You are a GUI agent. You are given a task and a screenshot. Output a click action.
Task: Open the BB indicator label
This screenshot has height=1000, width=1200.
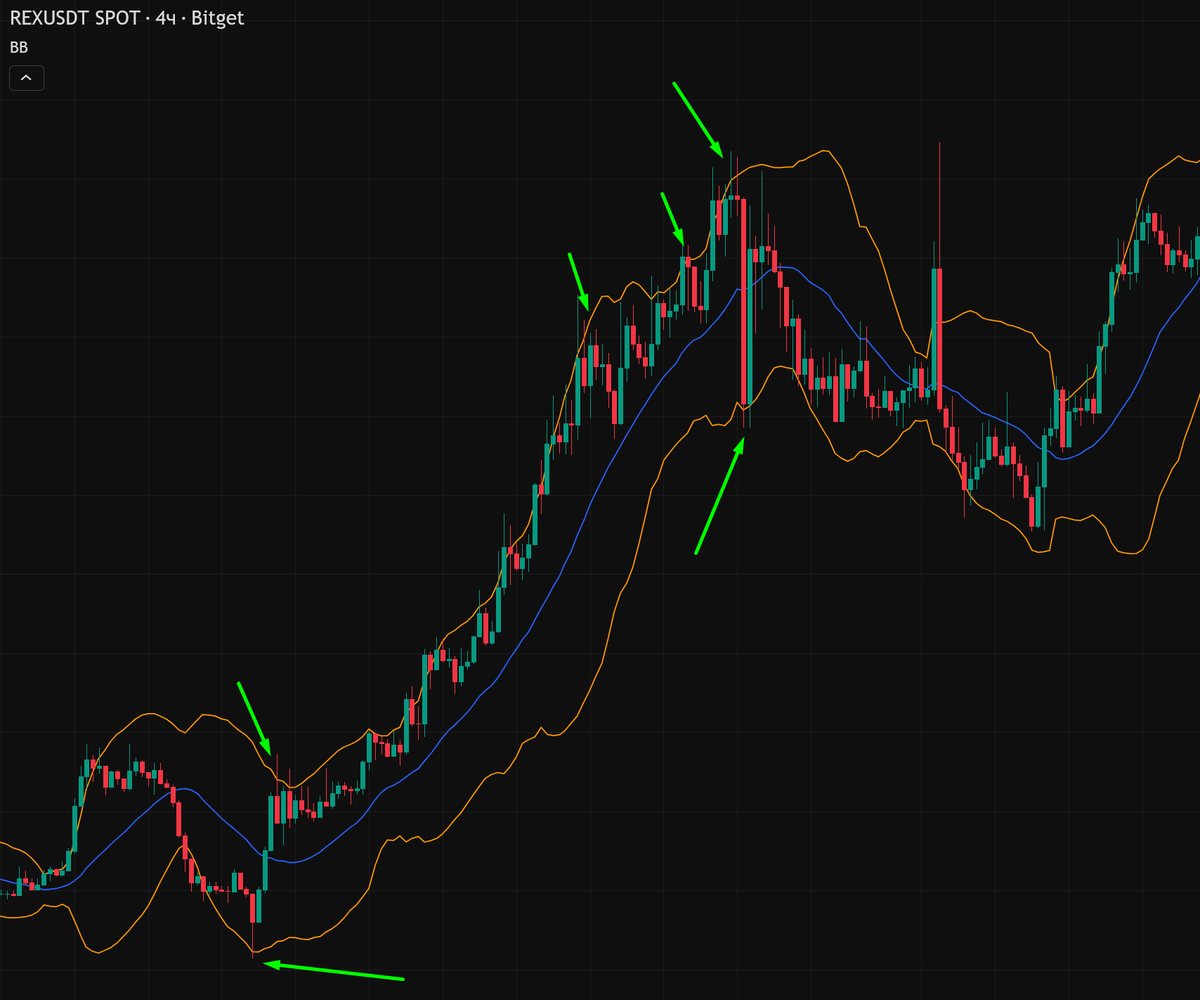click(x=19, y=47)
